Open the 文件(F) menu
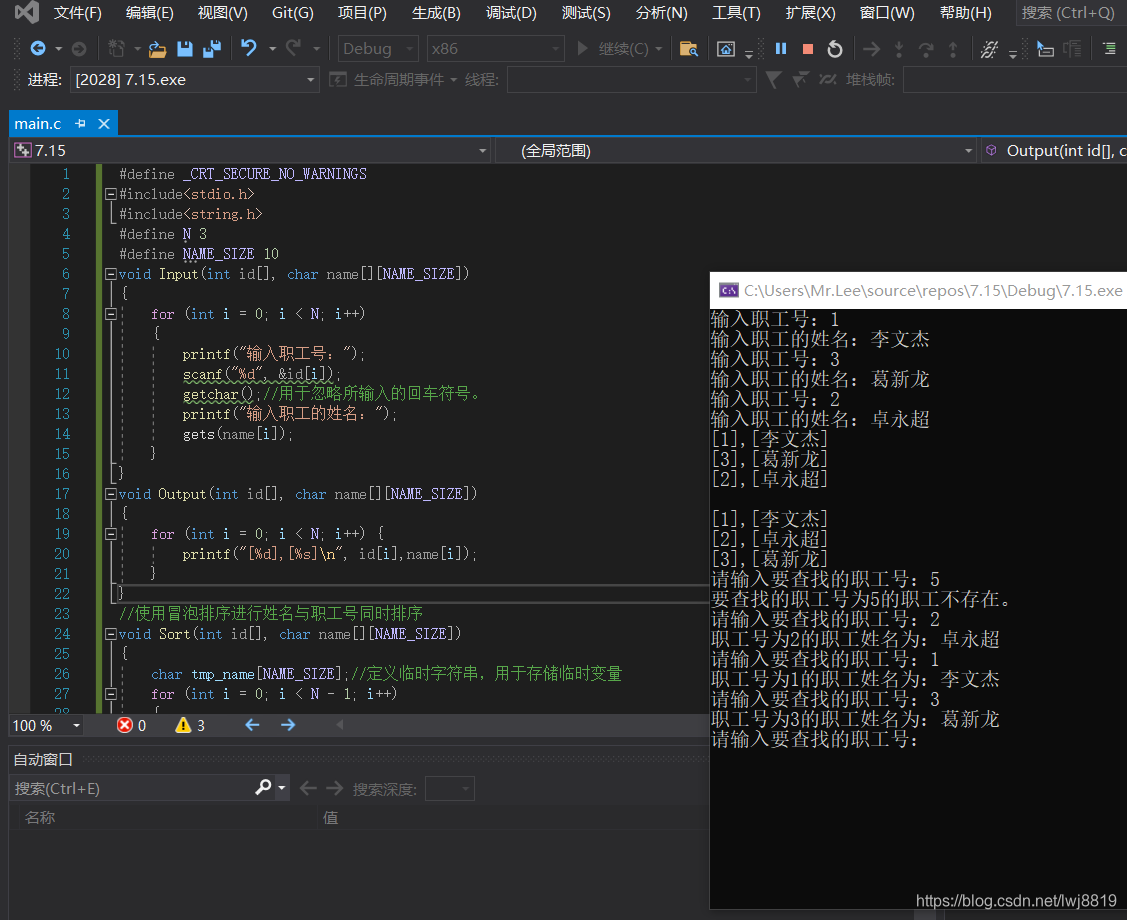This screenshot has height=920, width=1127. tap(78, 12)
